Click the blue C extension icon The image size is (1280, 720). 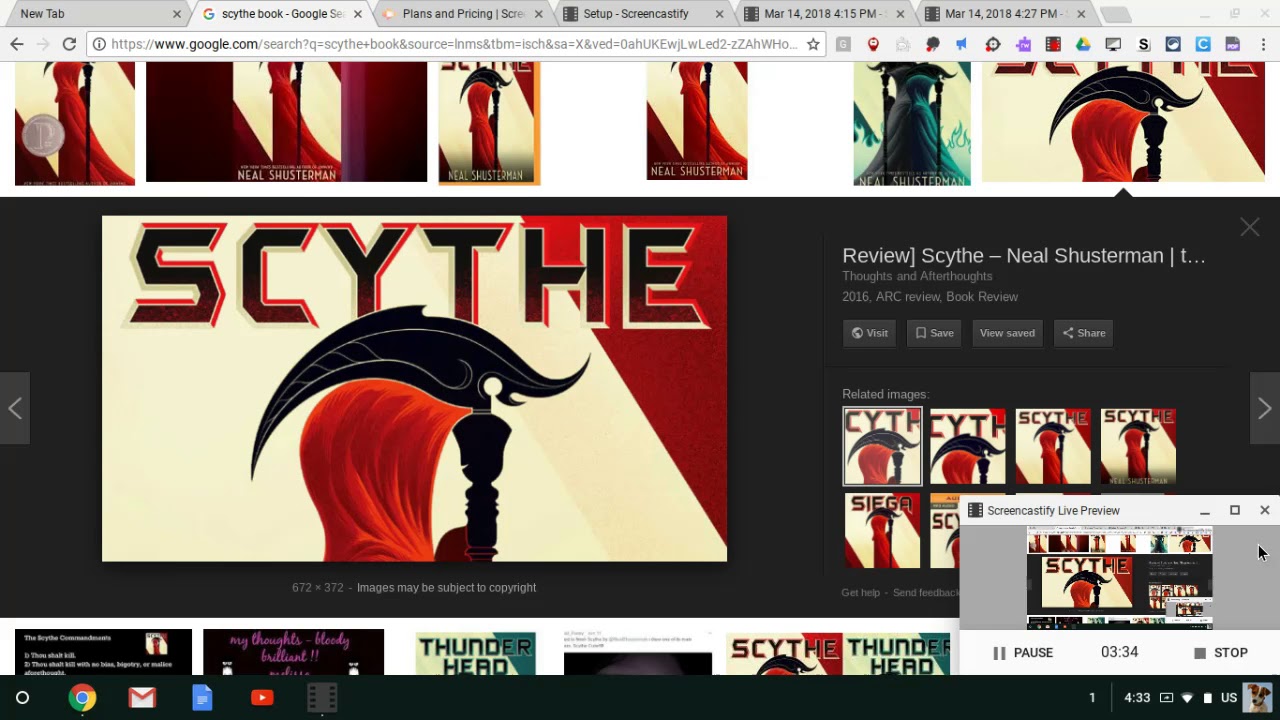point(1203,44)
